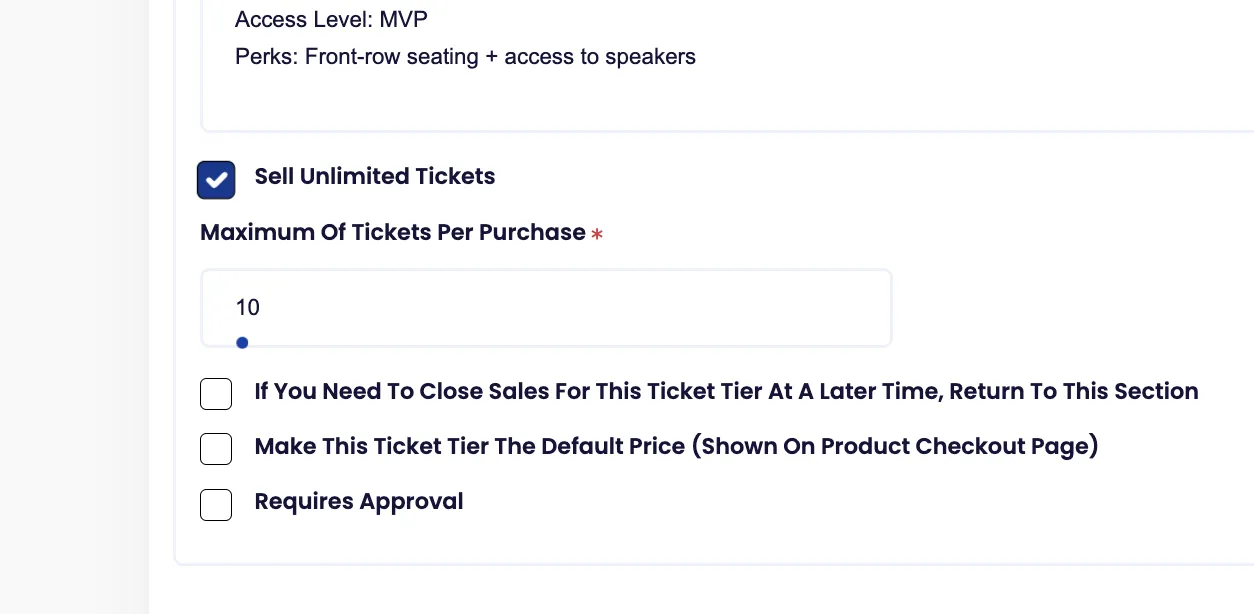Uncheck the Sell Unlimited Tickets checkbox
The image size is (1254, 614).
216,180
